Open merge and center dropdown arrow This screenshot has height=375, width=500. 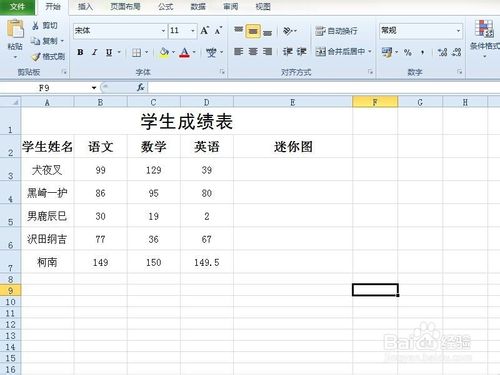370,52
